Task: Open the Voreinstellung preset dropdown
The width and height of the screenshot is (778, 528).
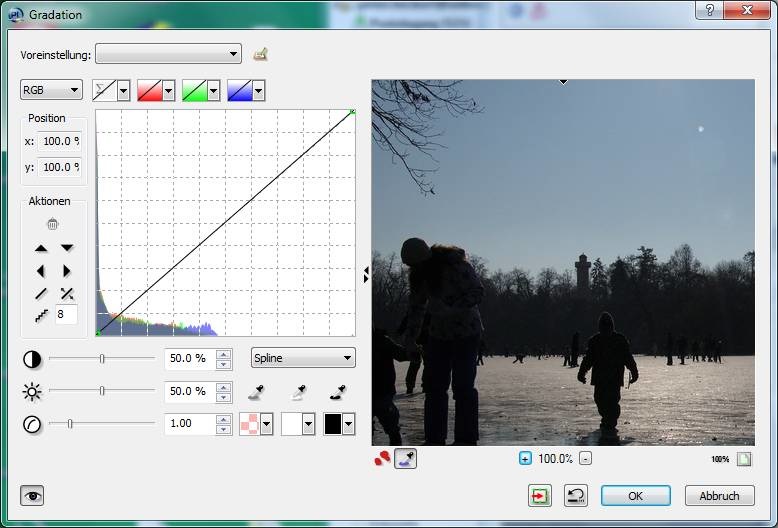Action: (x=168, y=54)
